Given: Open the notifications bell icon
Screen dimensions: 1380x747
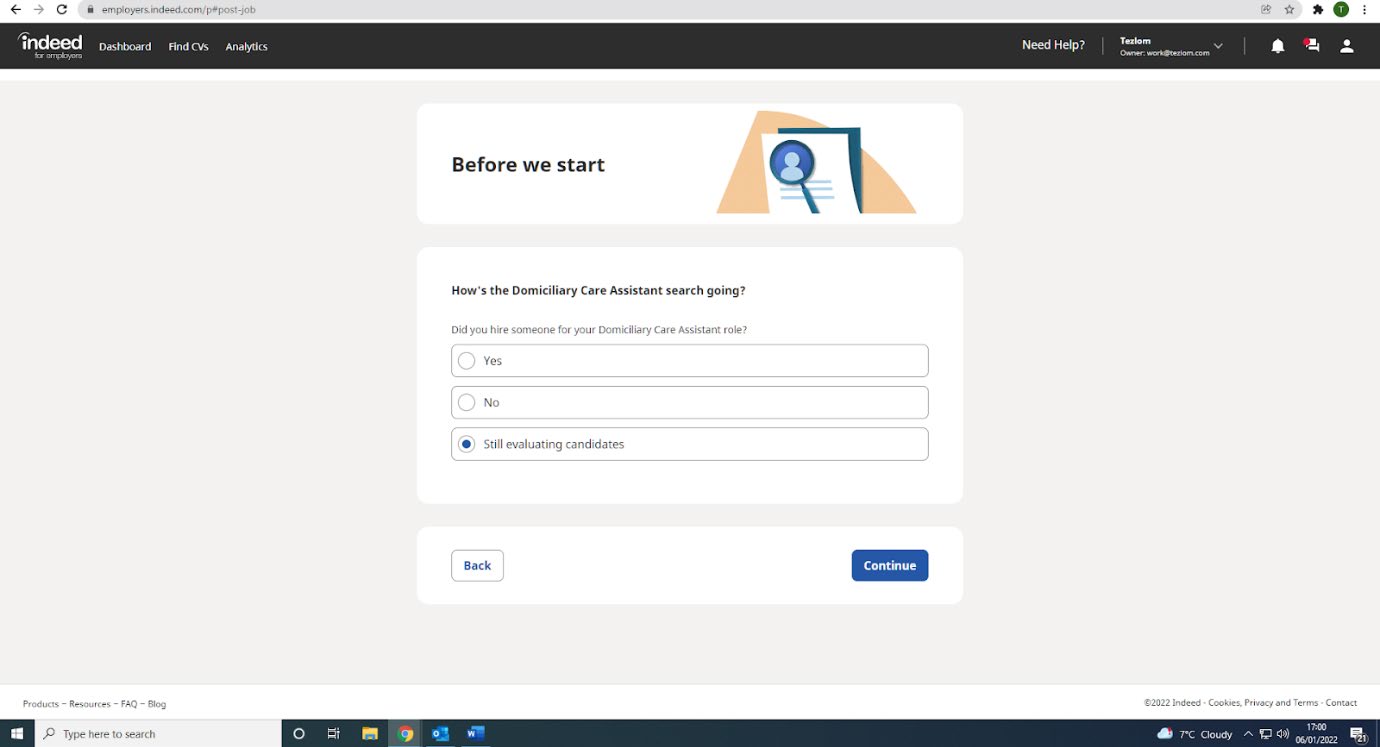Looking at the screenshot, I should (1277, 46).
